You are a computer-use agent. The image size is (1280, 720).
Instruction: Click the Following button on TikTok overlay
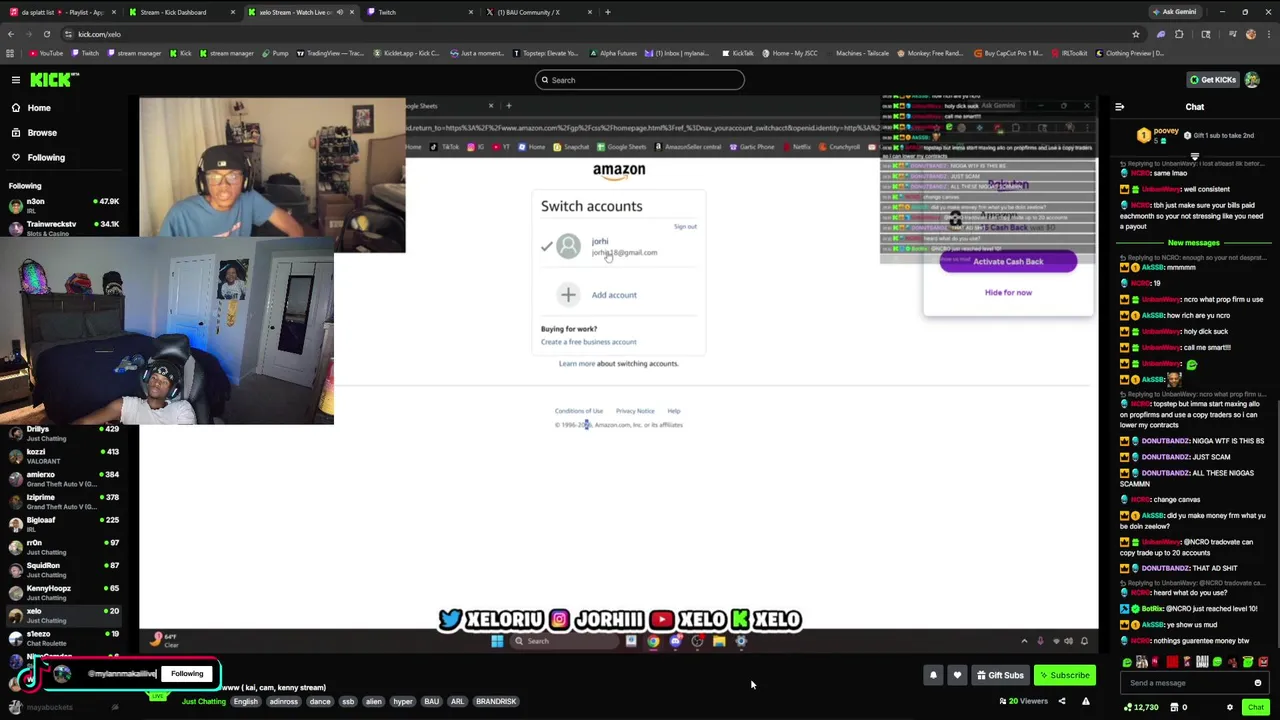pos(187,674)
